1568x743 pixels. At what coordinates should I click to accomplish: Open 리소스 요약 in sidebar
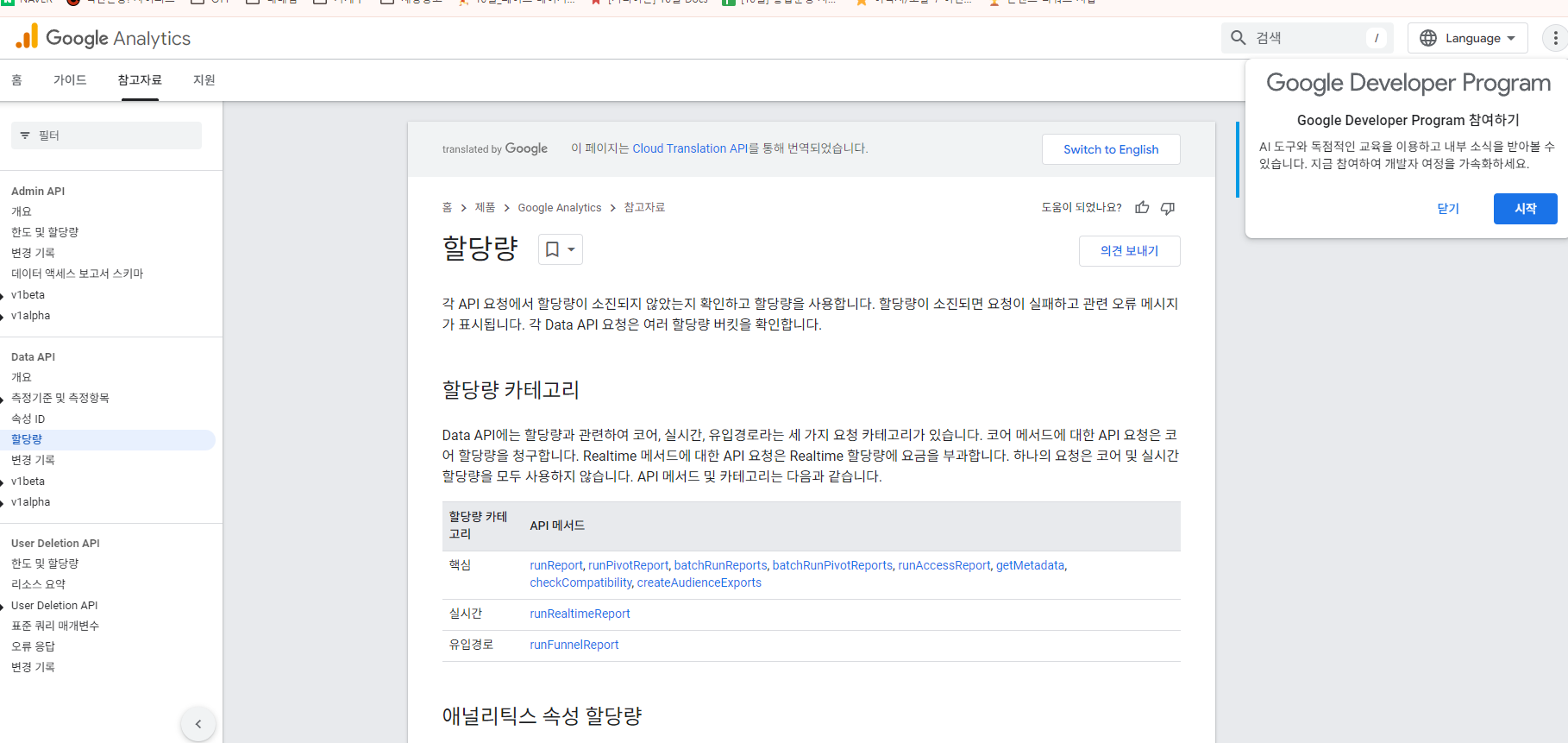(39, 584)
